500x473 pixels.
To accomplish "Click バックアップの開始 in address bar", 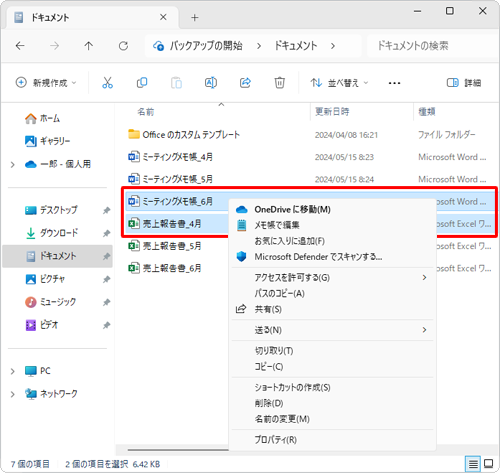I will tap(206, 46).
